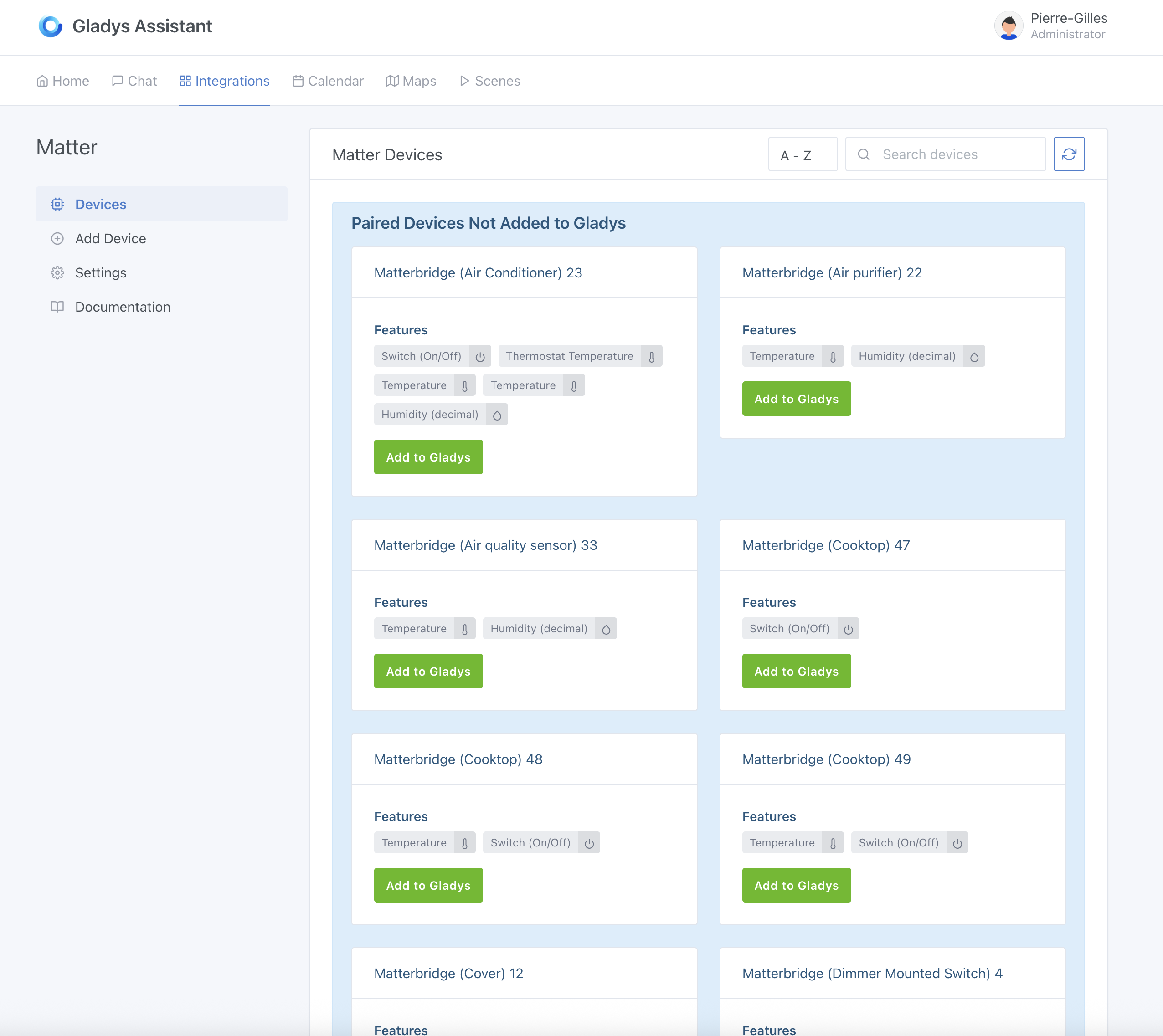This screenshot has width=1163, height=1036.
Task: Click the Settings gear icon in sidebar
Action: [x=57, y=272]
